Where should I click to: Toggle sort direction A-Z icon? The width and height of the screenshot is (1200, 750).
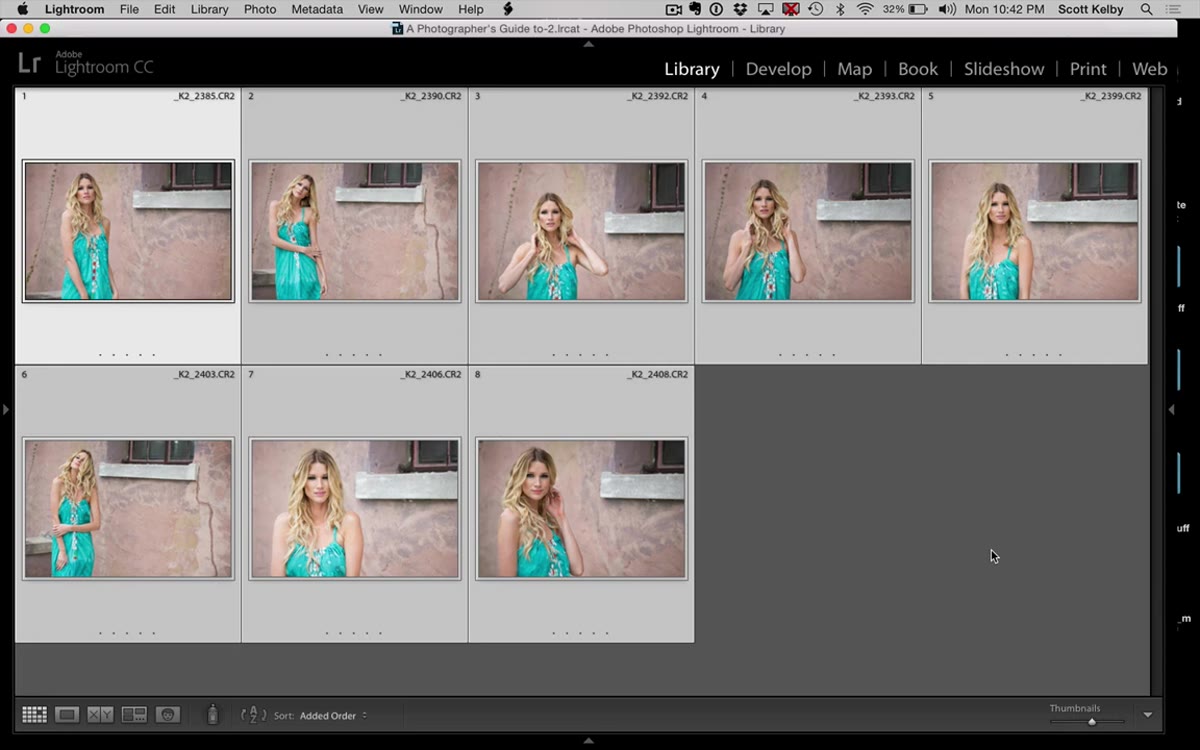click(253, 714)
